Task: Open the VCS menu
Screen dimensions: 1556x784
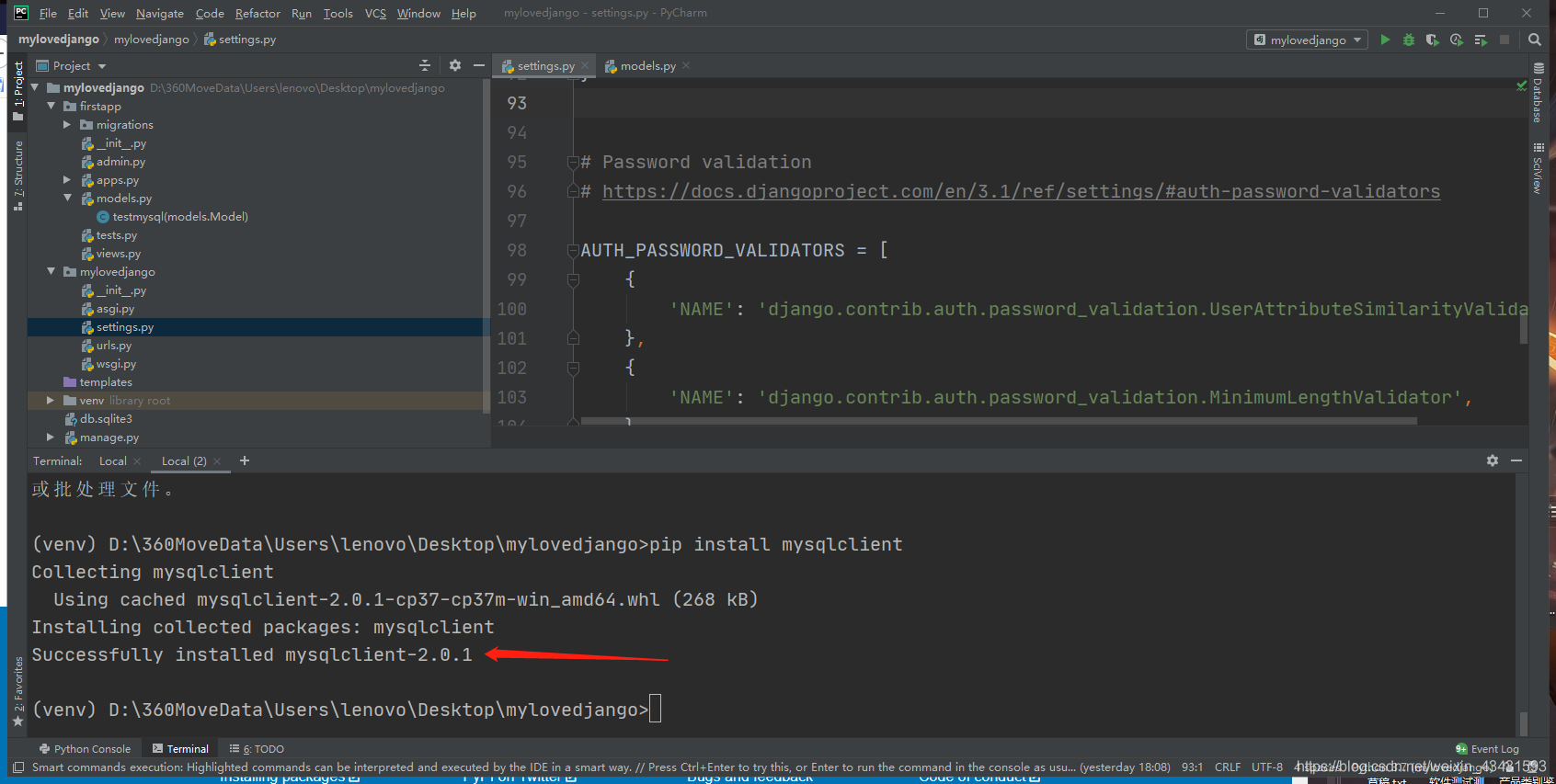Action: click(x=375, y=13)
